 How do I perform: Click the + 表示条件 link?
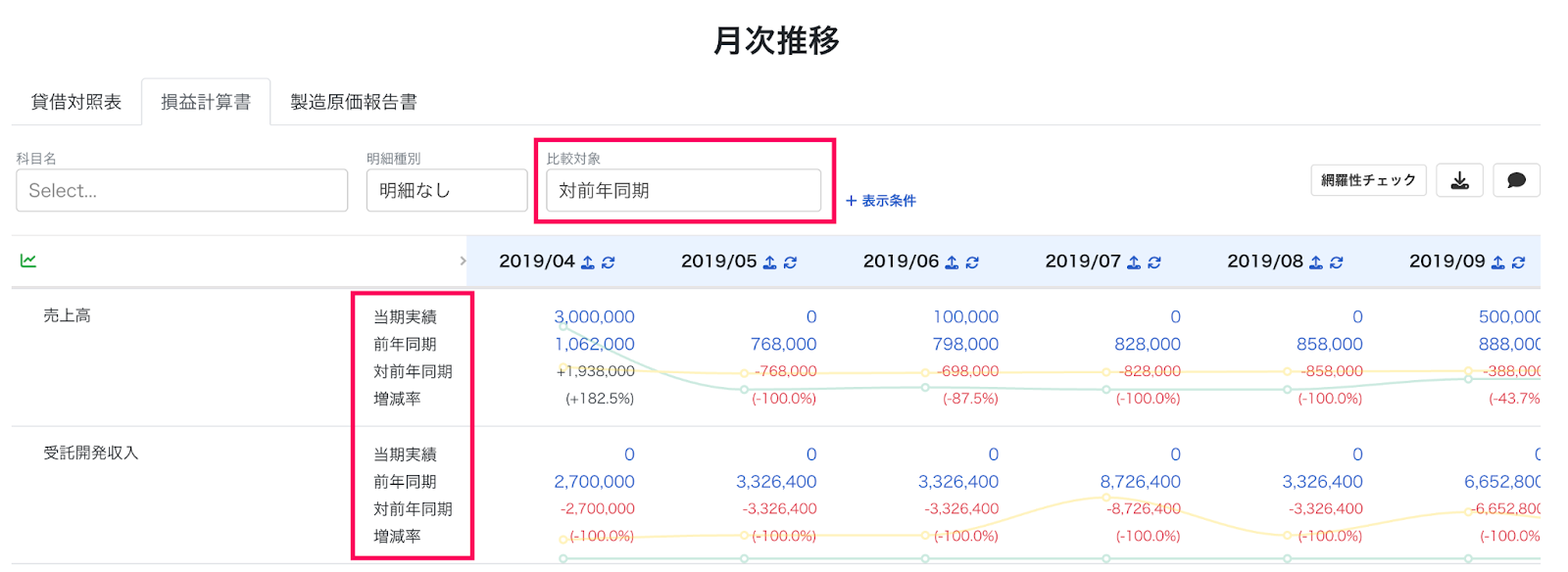881,201
